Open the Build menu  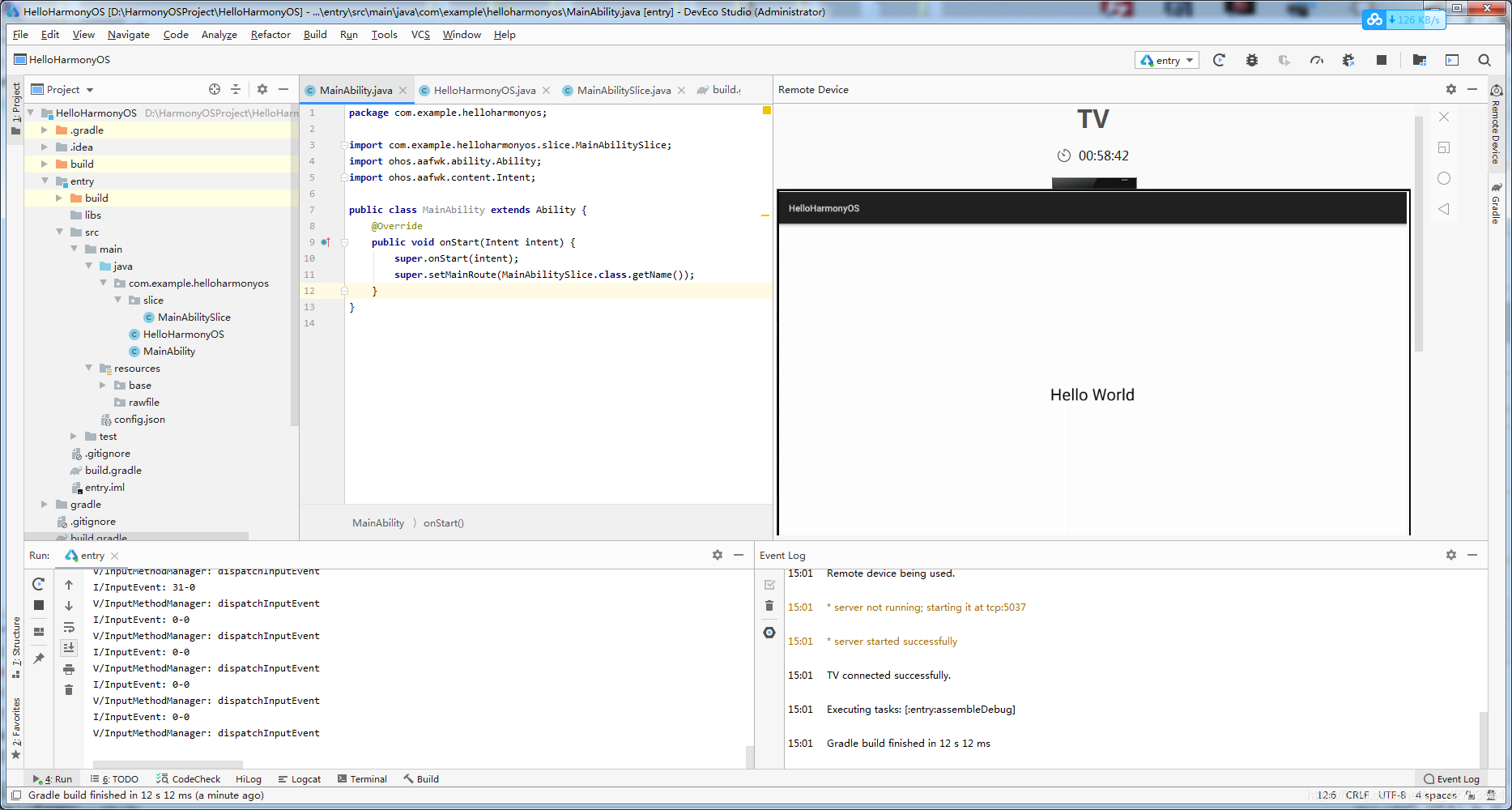coord(315,35)
